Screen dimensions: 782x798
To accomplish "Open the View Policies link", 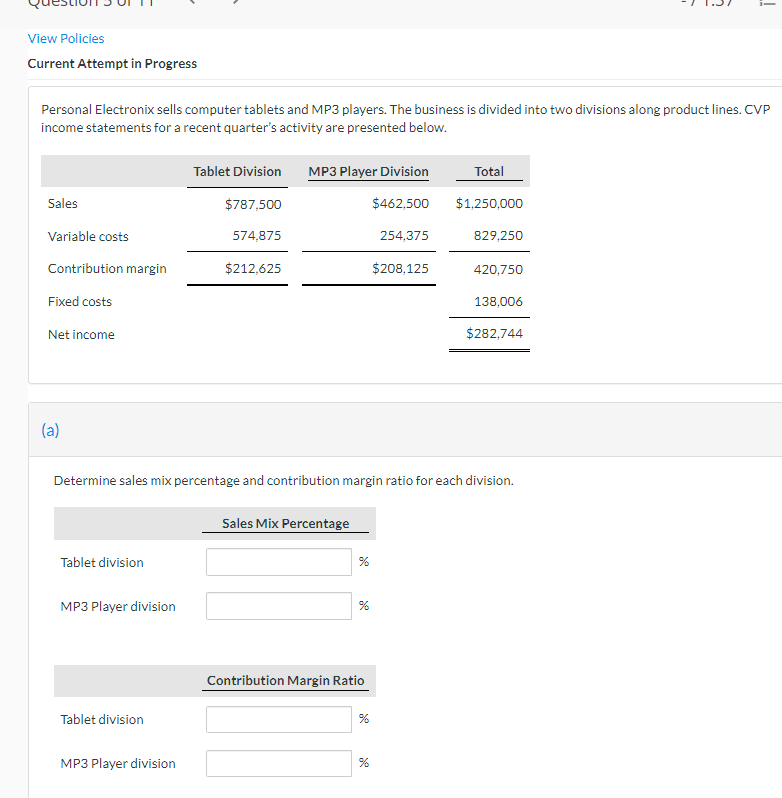I will point(66,39).
